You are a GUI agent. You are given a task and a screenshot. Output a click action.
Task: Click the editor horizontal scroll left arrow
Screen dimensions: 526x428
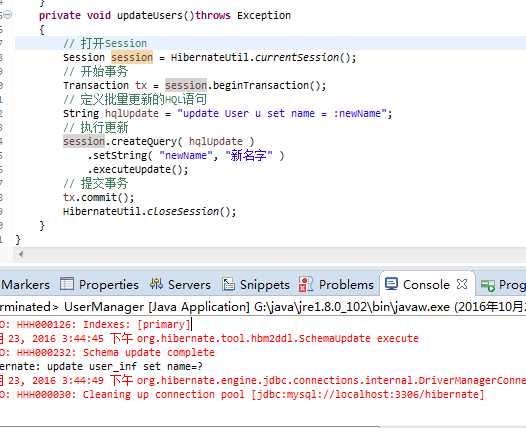tap(21, 254)
